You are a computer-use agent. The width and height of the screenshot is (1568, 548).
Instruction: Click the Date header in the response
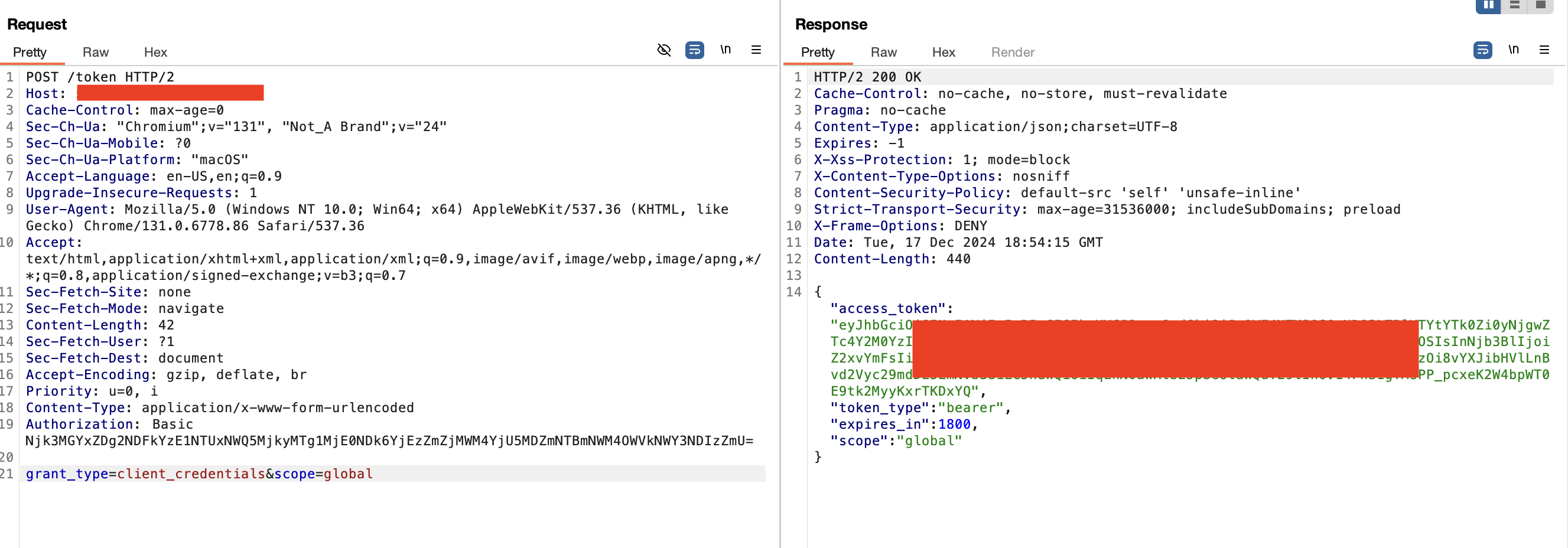pyautogui.click(x=958, y=242)
